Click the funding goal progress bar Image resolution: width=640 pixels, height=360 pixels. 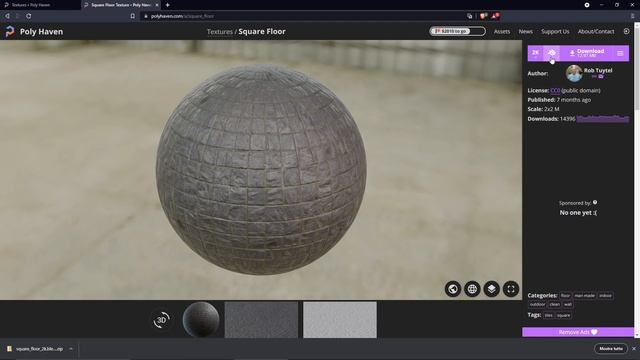pyautogui.click(x=457, y=31)
